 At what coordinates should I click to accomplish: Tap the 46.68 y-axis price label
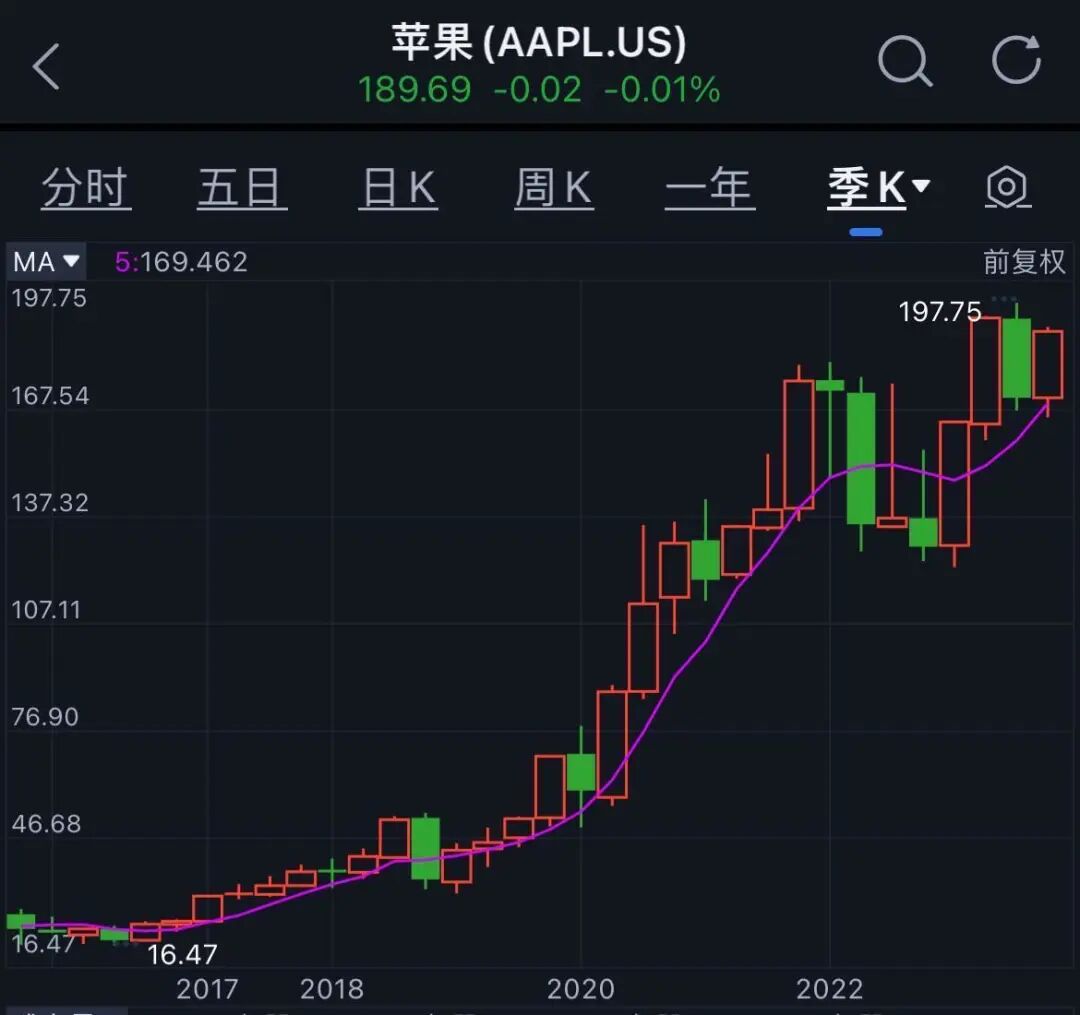coord(46,824)
